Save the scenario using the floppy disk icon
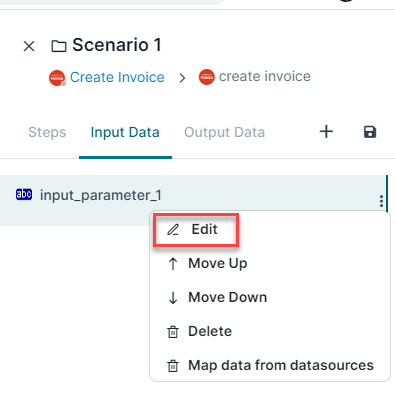This screenshot has width=395, height=405. [370, 132]
